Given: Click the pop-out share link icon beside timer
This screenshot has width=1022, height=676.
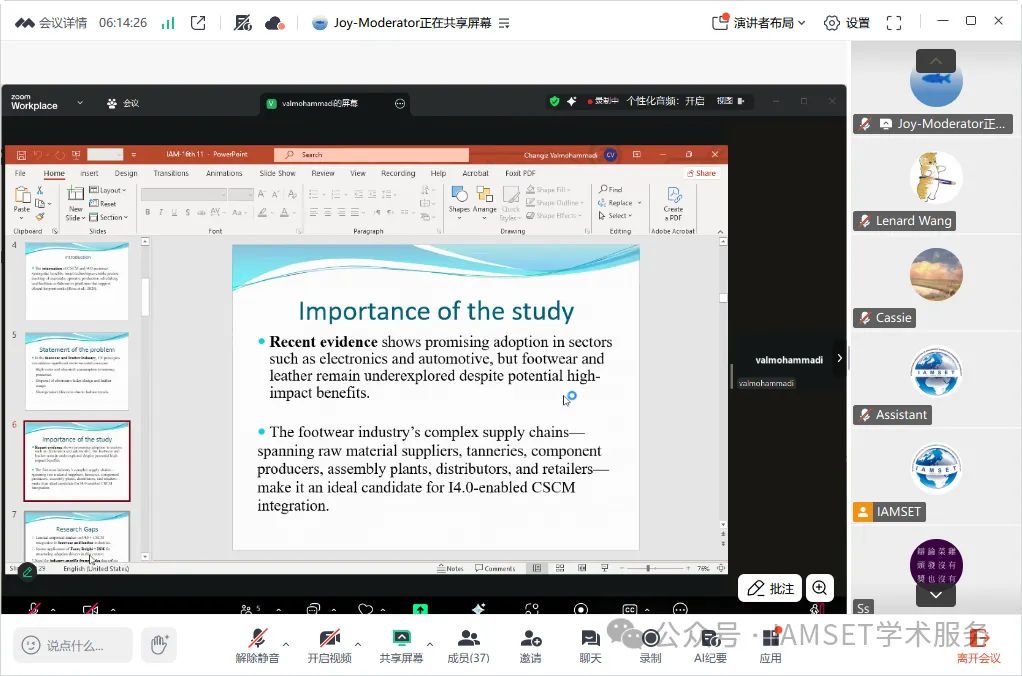Looking at the screenshot, I should pyautogui.click(x=198, y=23).
